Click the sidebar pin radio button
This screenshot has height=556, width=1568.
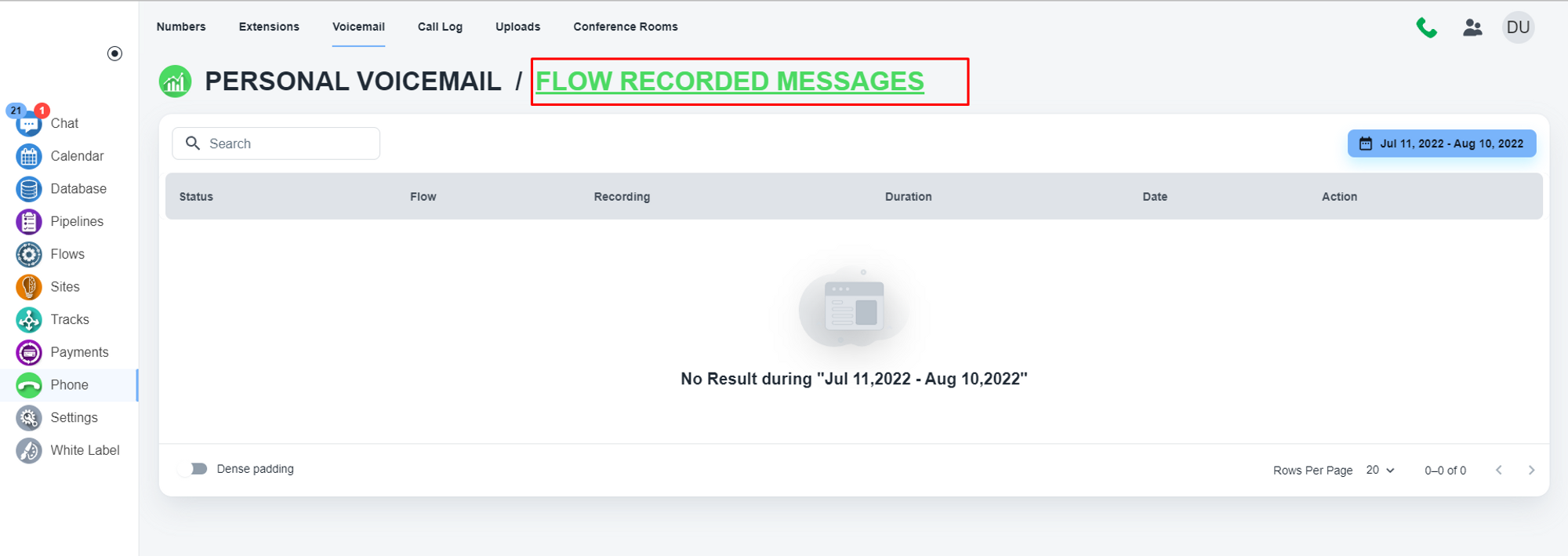coord(114,53)
